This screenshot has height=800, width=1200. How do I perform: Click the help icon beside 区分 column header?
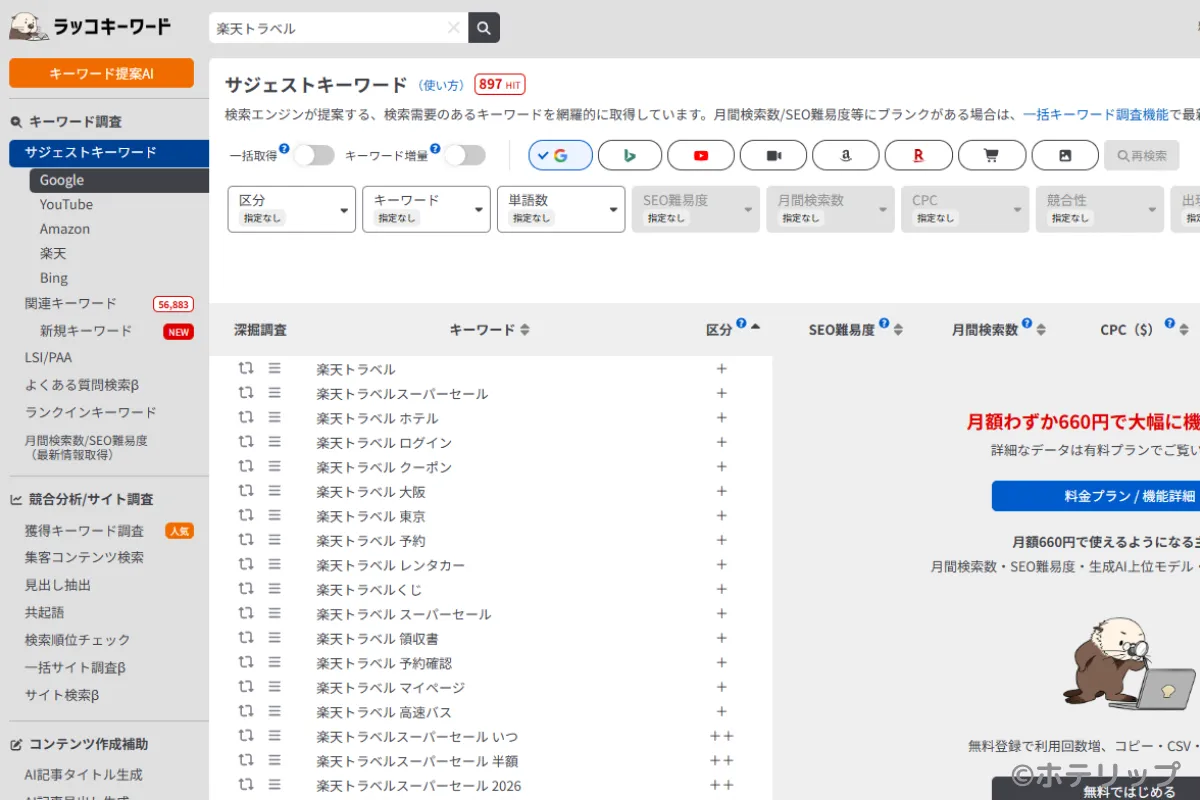741,323
